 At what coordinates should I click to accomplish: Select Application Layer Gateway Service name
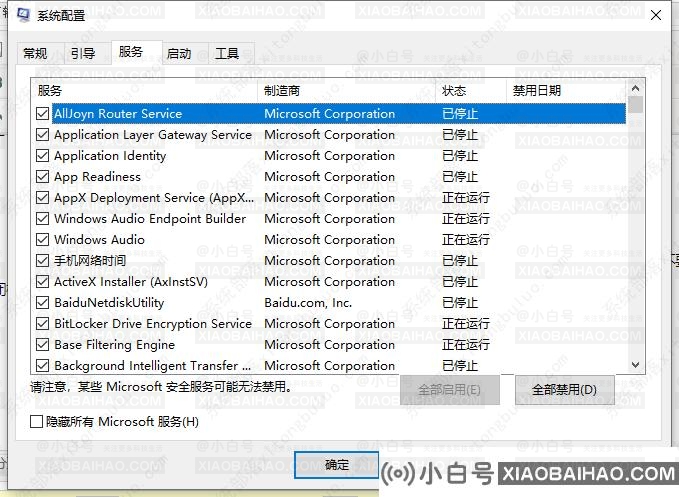click(x=153, y=135)
